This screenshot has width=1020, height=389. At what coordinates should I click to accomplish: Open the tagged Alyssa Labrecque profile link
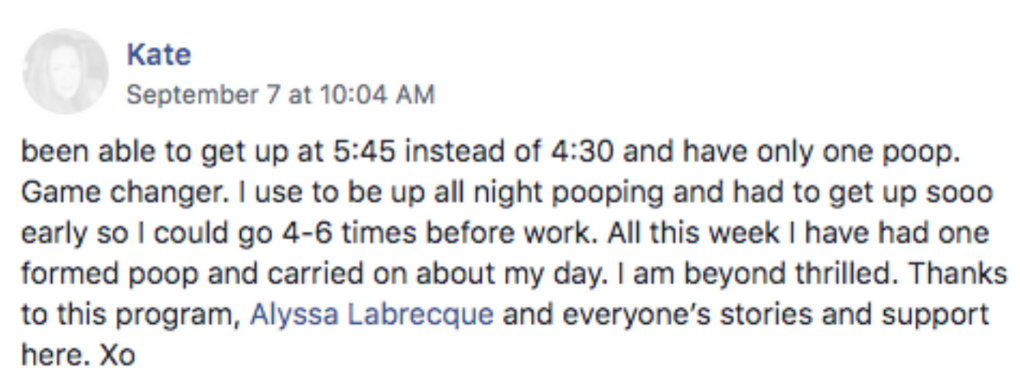pos(371,315)
